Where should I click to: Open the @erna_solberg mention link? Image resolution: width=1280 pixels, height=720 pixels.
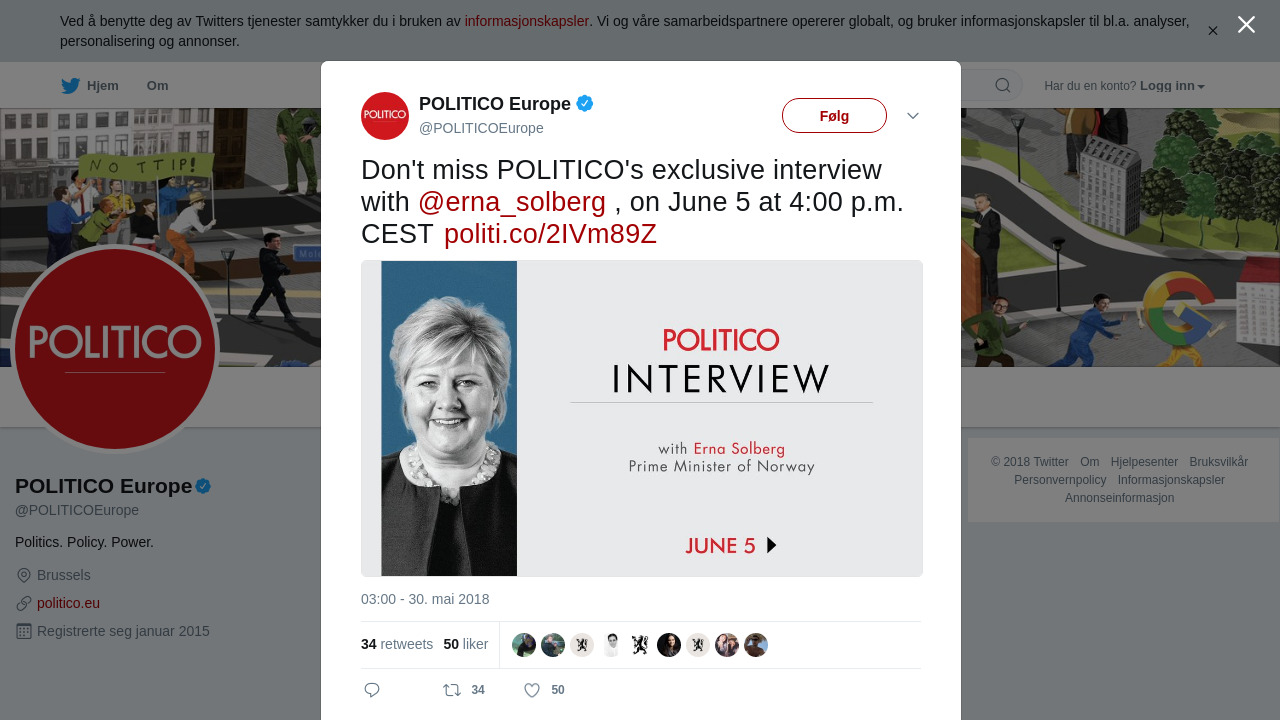click(x=512, y=202)
